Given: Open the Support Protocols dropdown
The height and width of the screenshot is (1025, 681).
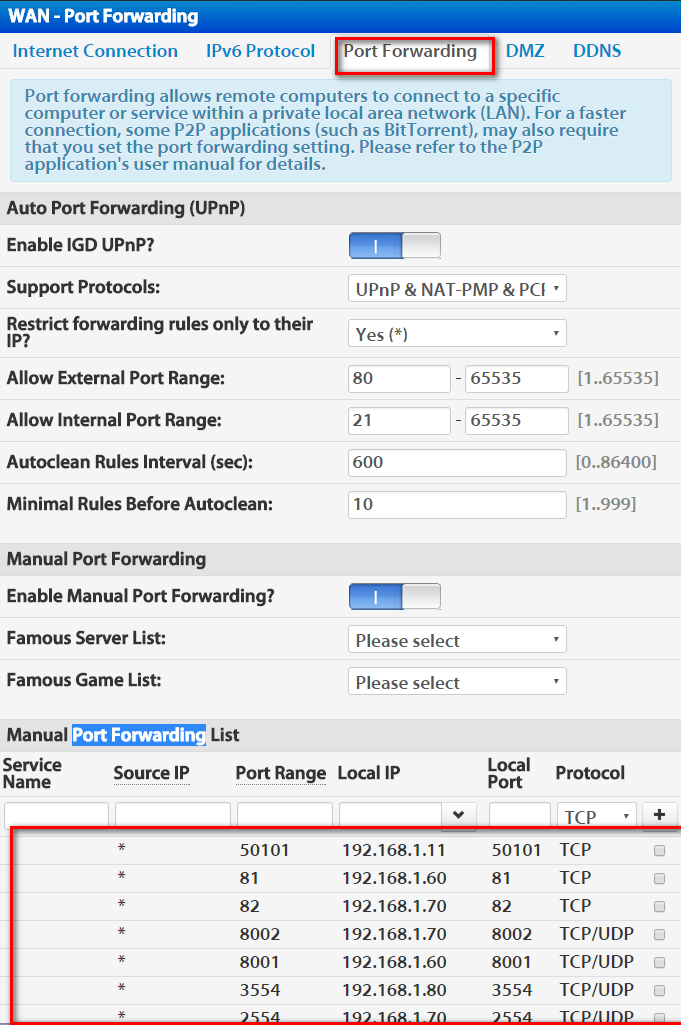Looking at the screenshot, I should pyautogui.click(x=457, y=289).
